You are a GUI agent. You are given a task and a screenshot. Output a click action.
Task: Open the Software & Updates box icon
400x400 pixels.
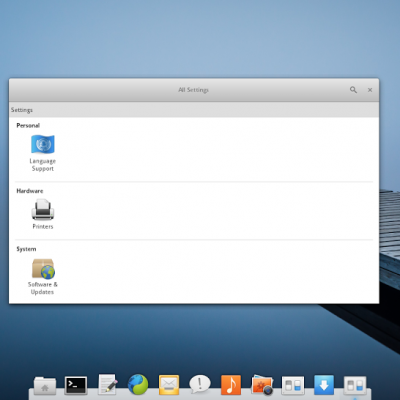click(43, 269)
